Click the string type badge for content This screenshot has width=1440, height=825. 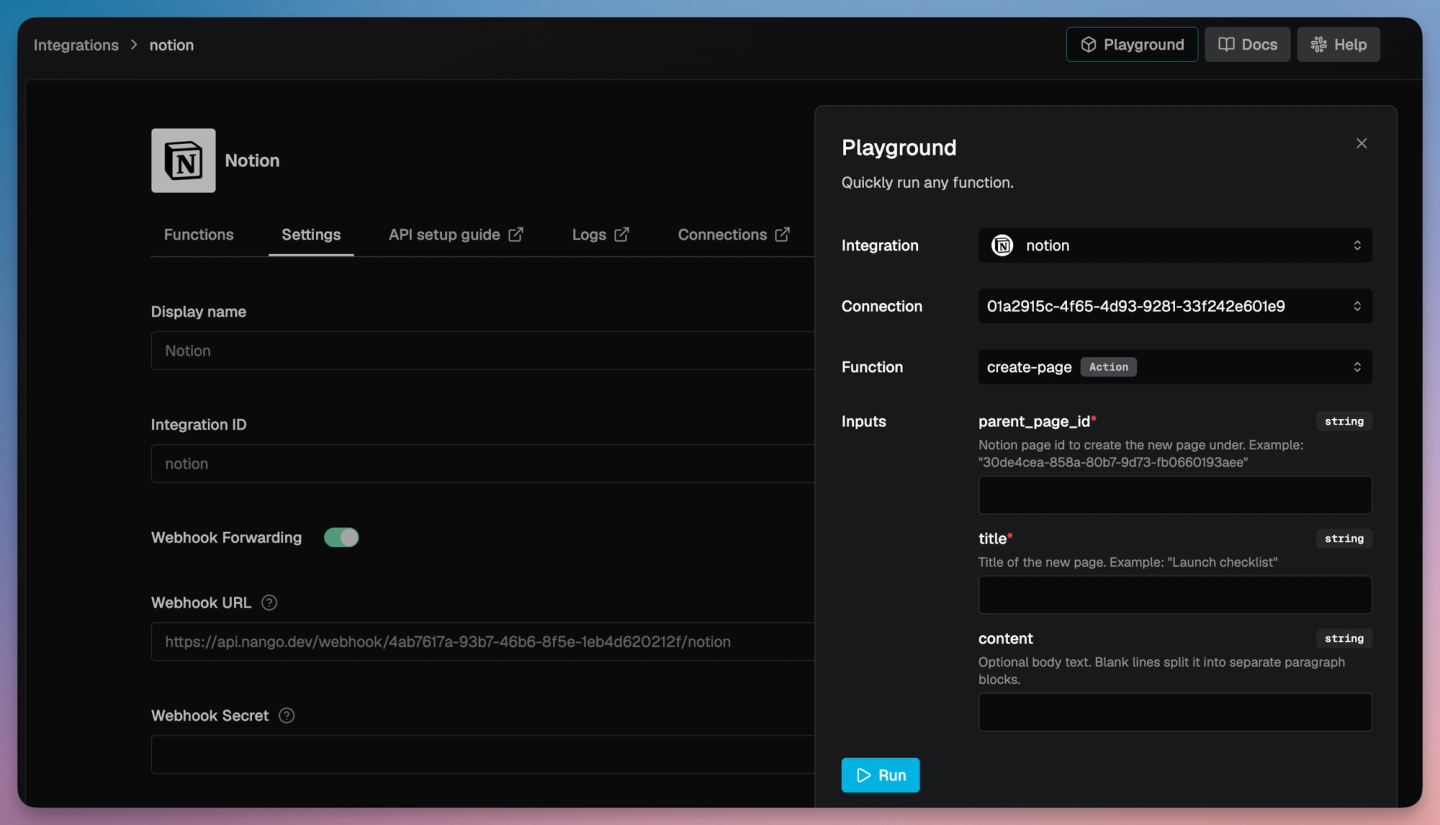pos(1344,639)
